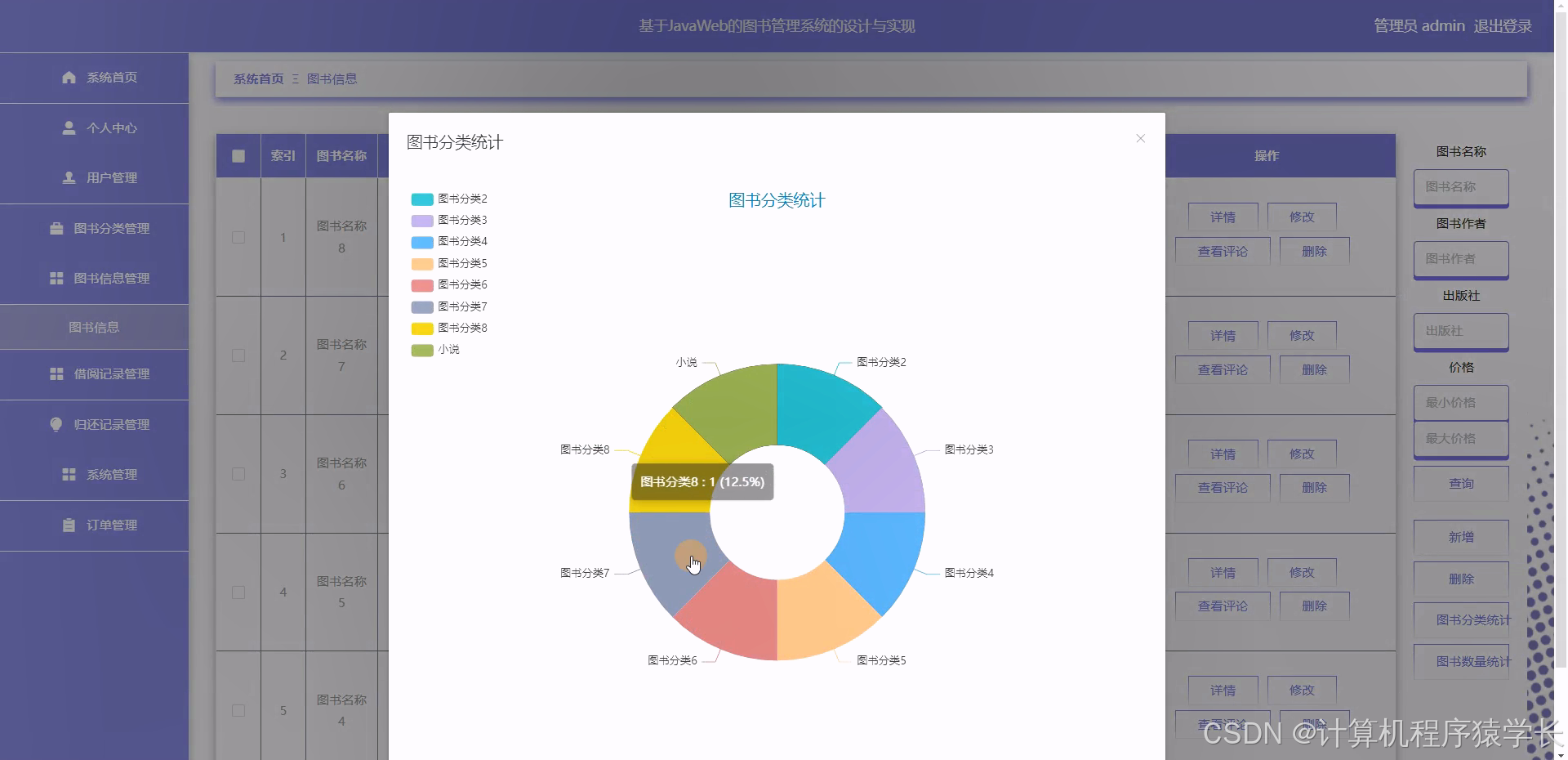
Task: Select the 系统首页 home icon in sidebar
Action: click(69, 77)
